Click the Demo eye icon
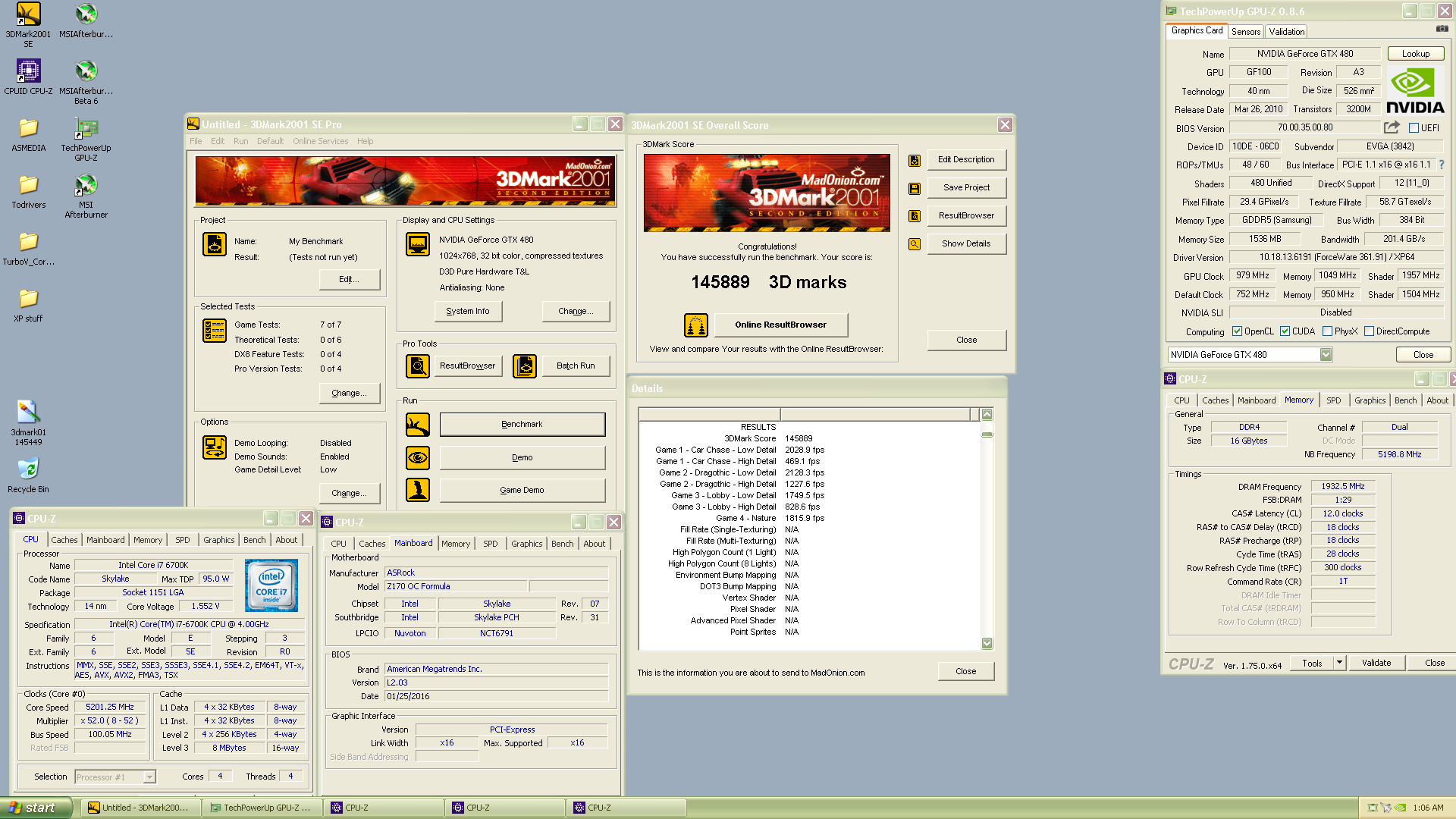Image resolution: width=1456 pixels, height=819 pixels. point(418,457)
